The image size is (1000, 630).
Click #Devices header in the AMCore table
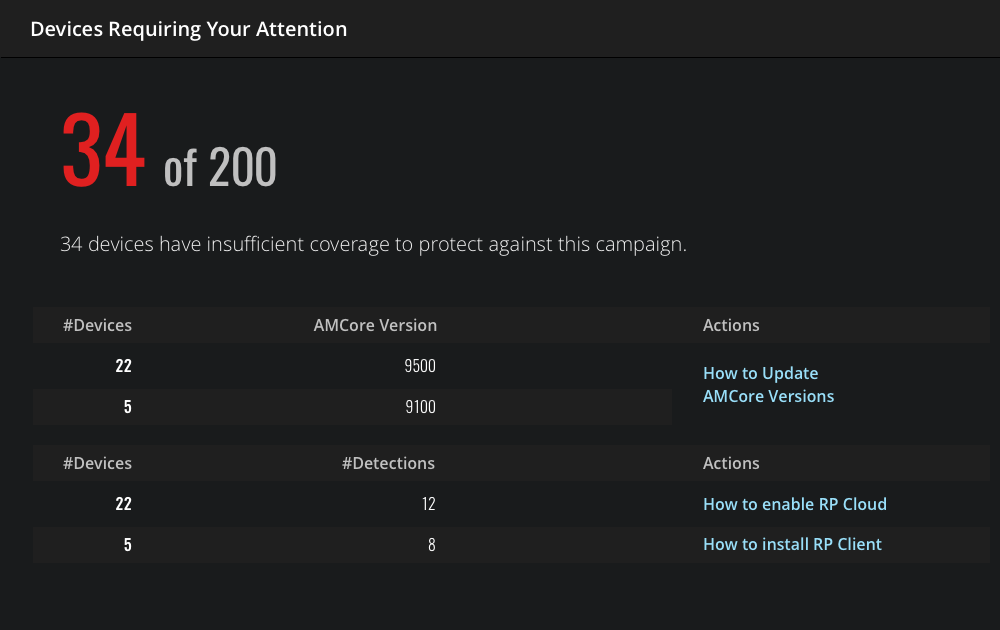click(97, 325)
